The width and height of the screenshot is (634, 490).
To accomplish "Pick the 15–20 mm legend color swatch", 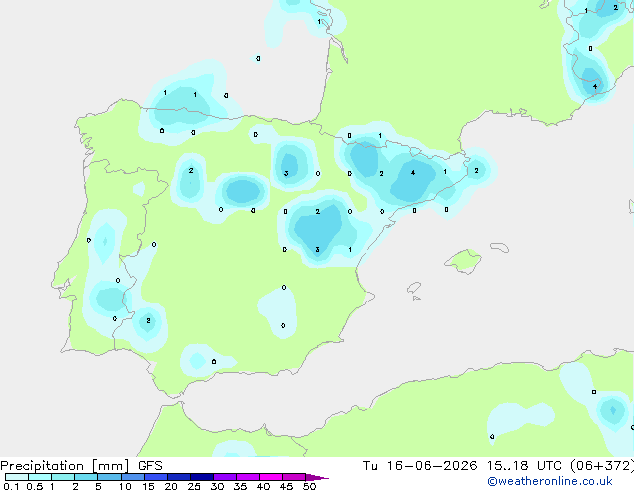I will pyautogui.click(x=156, y=477).
